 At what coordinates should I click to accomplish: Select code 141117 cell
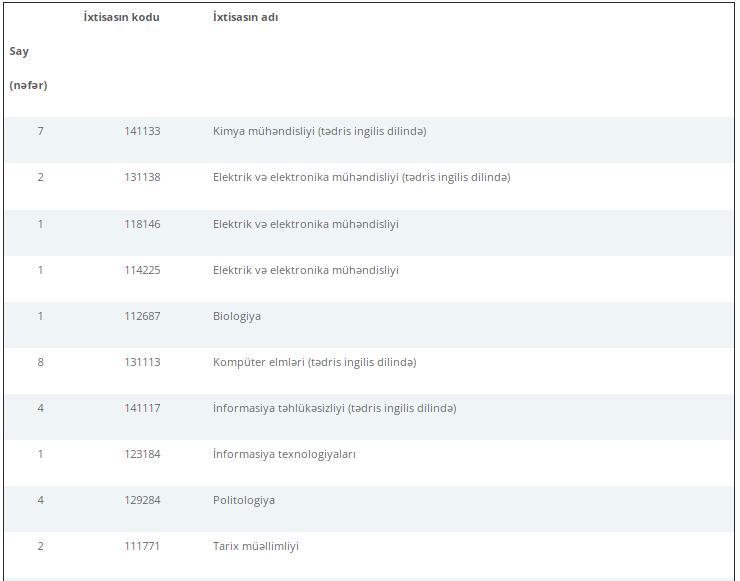pos(142,408)
